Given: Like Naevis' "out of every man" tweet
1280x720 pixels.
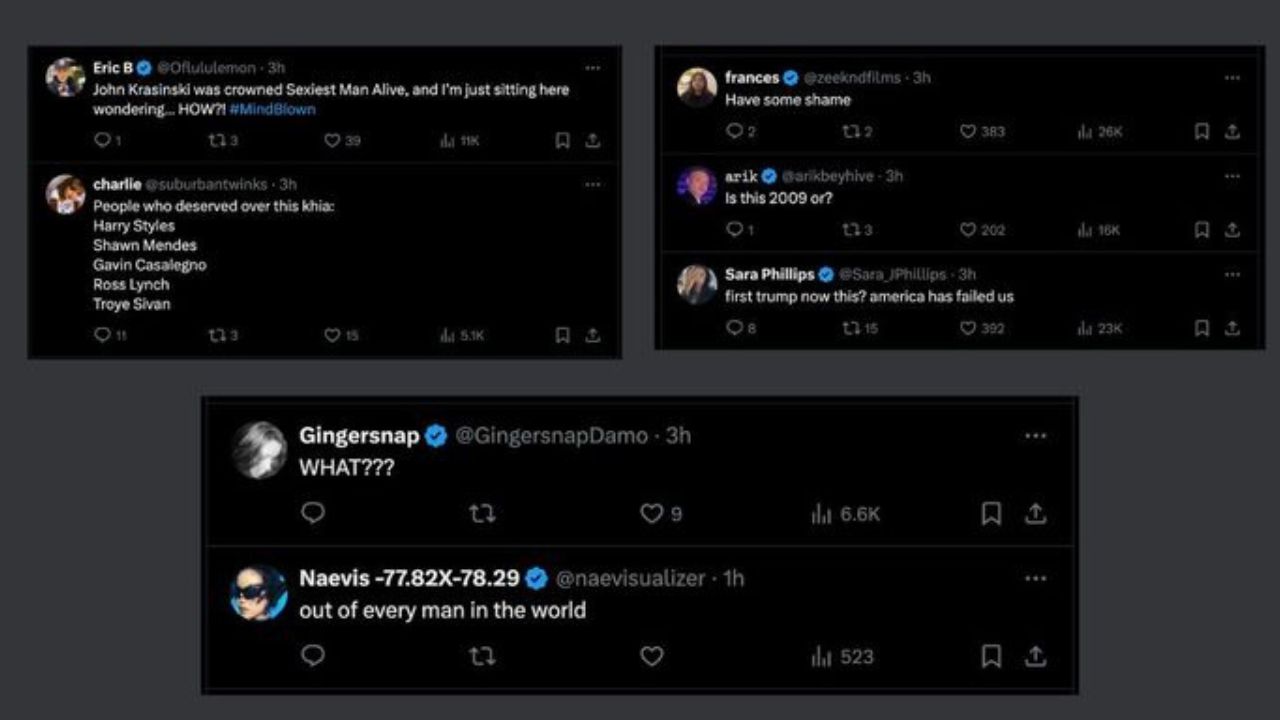Looking at the screenshot, I should pos(652,657).
